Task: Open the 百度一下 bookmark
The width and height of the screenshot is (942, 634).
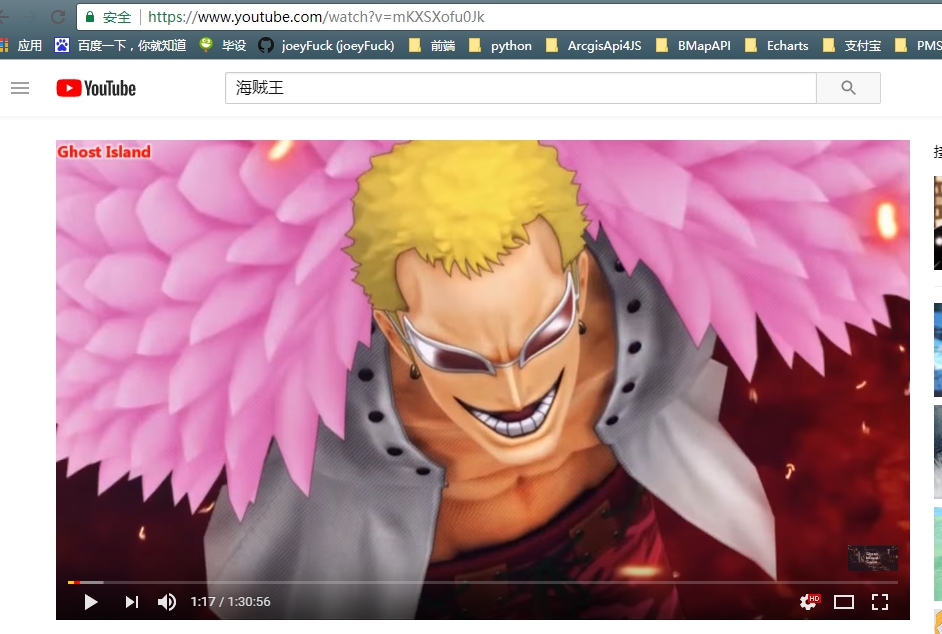Action: click(x=121, y=45)
